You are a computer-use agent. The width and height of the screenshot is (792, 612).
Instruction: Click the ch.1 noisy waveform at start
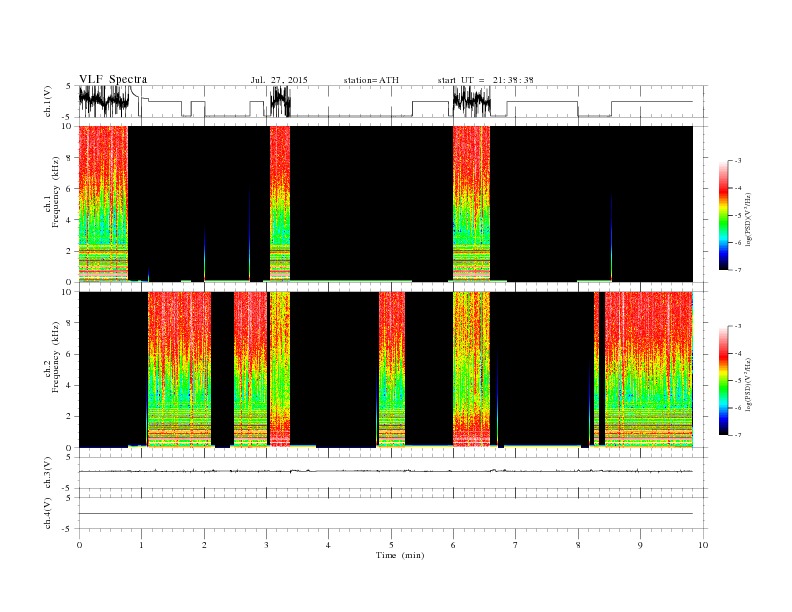point(104,101)
